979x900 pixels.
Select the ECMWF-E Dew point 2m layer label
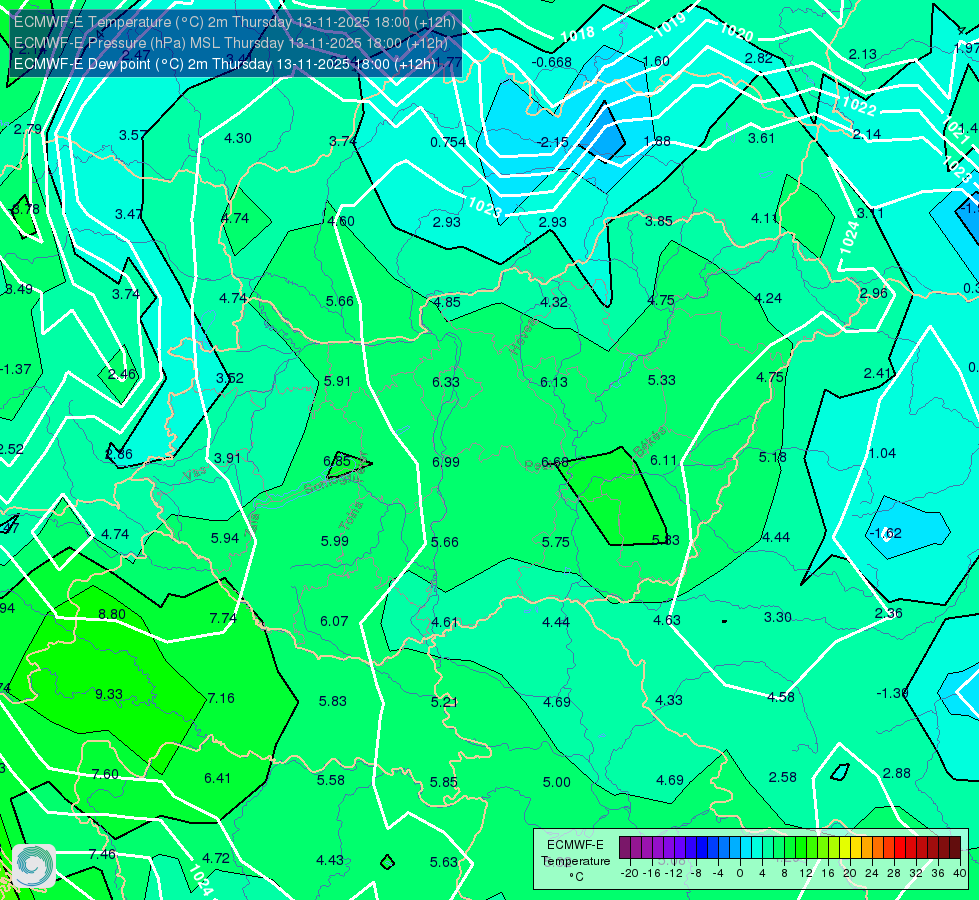(225, 64)
